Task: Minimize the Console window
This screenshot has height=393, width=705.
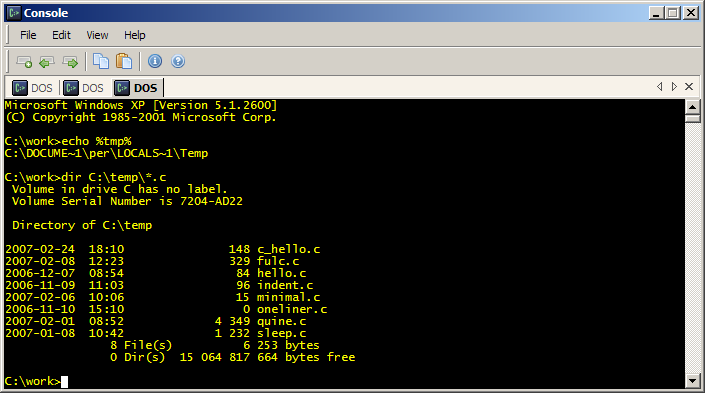Action: pyautogui.click(x=656, y=13)
